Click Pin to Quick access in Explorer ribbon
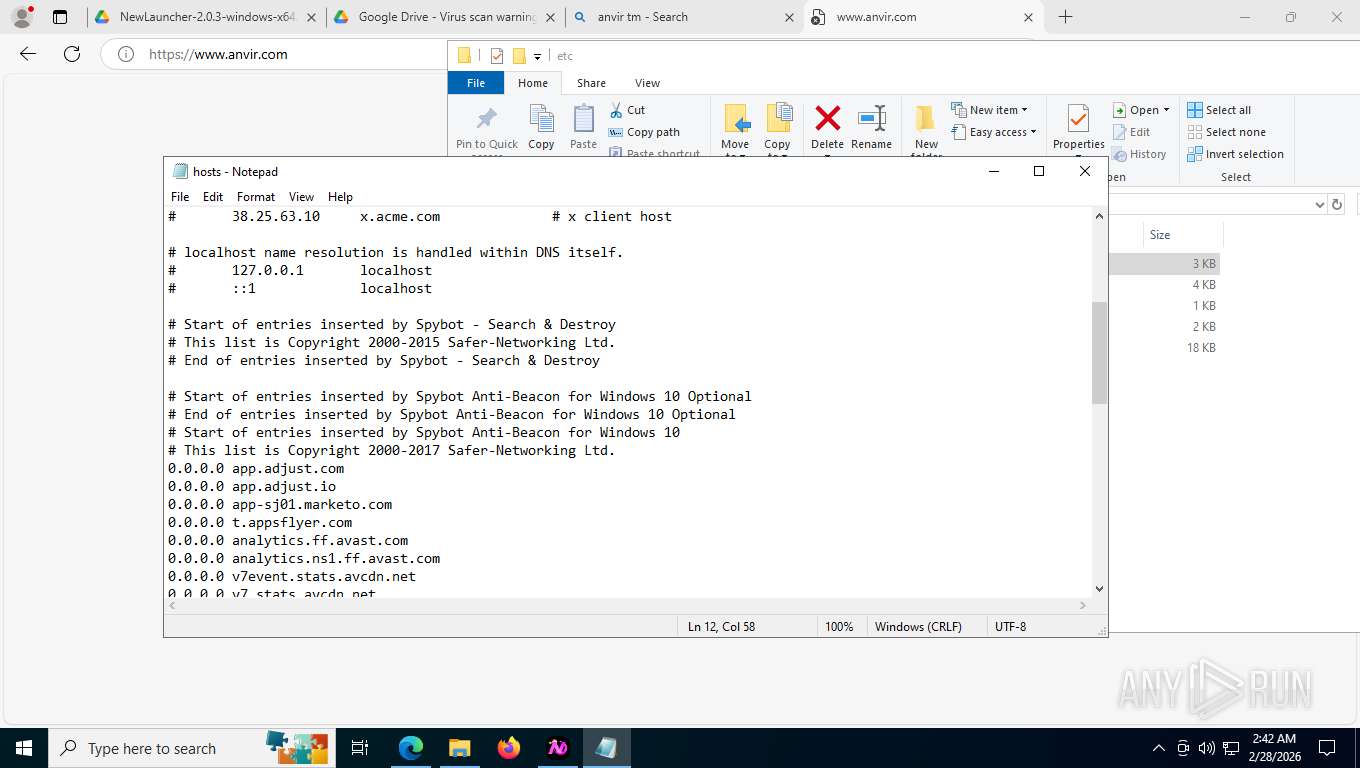The height and width of the screenshot is (768, 1360). [487, 131]
